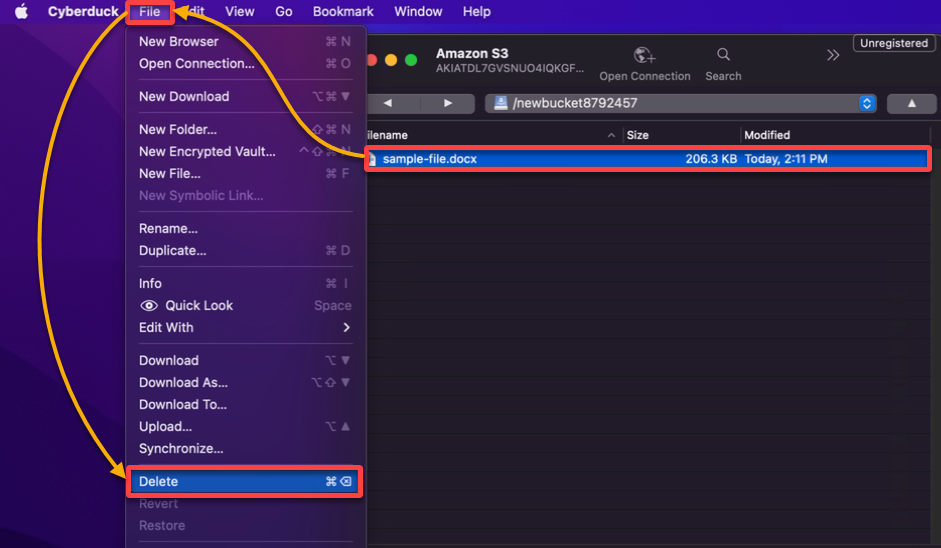Select Upload... menu item

click(245, 427)
